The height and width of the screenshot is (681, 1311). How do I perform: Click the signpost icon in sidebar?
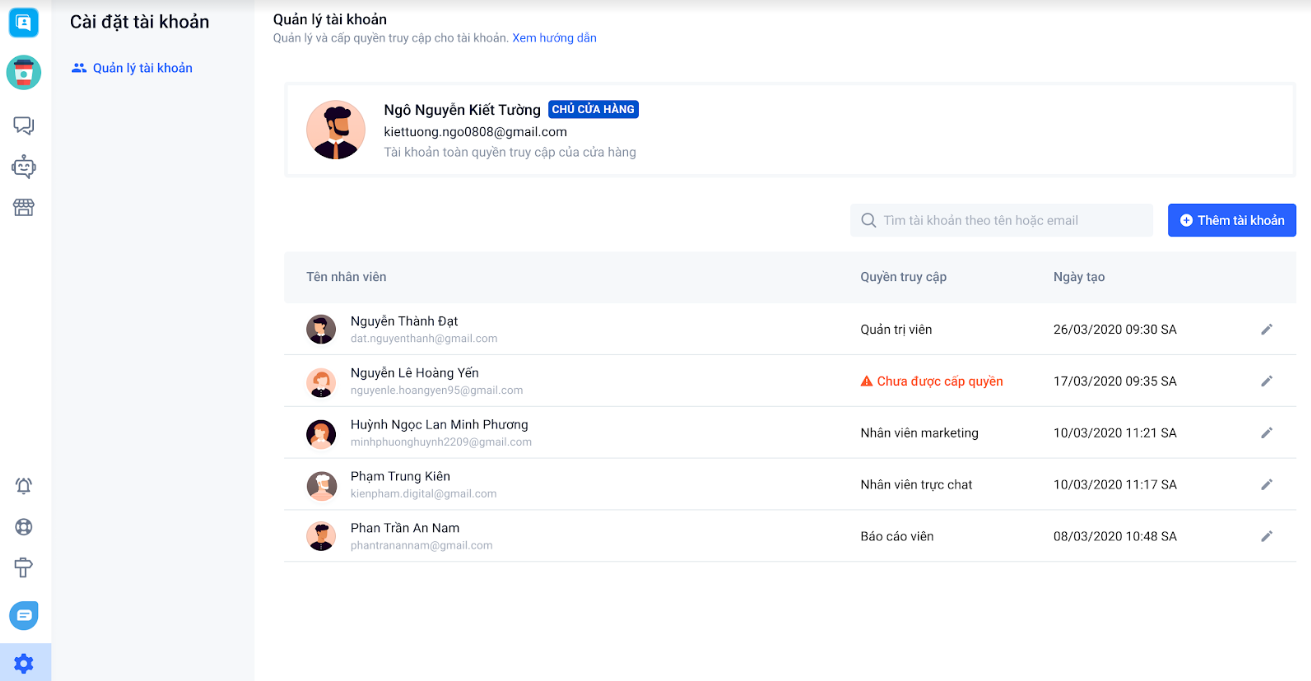(x=24, y=568)
